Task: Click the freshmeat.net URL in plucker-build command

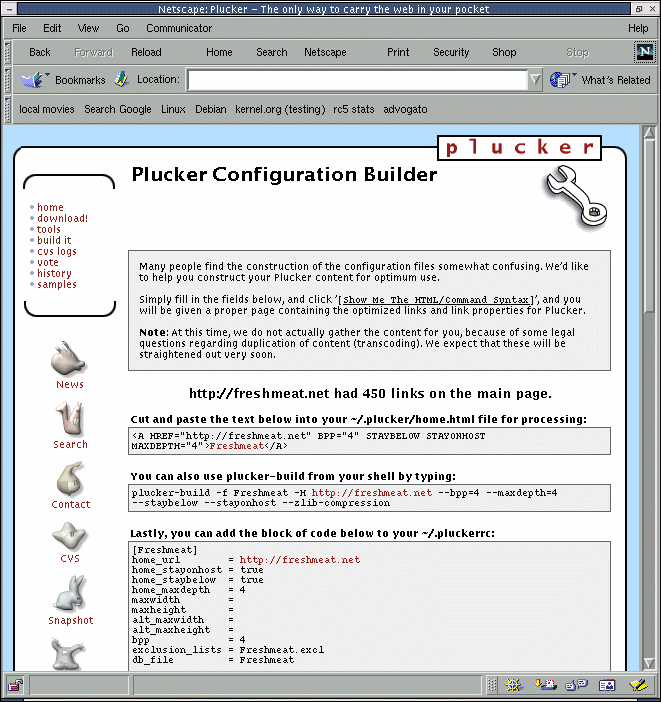Action: [x=372, y=493]
